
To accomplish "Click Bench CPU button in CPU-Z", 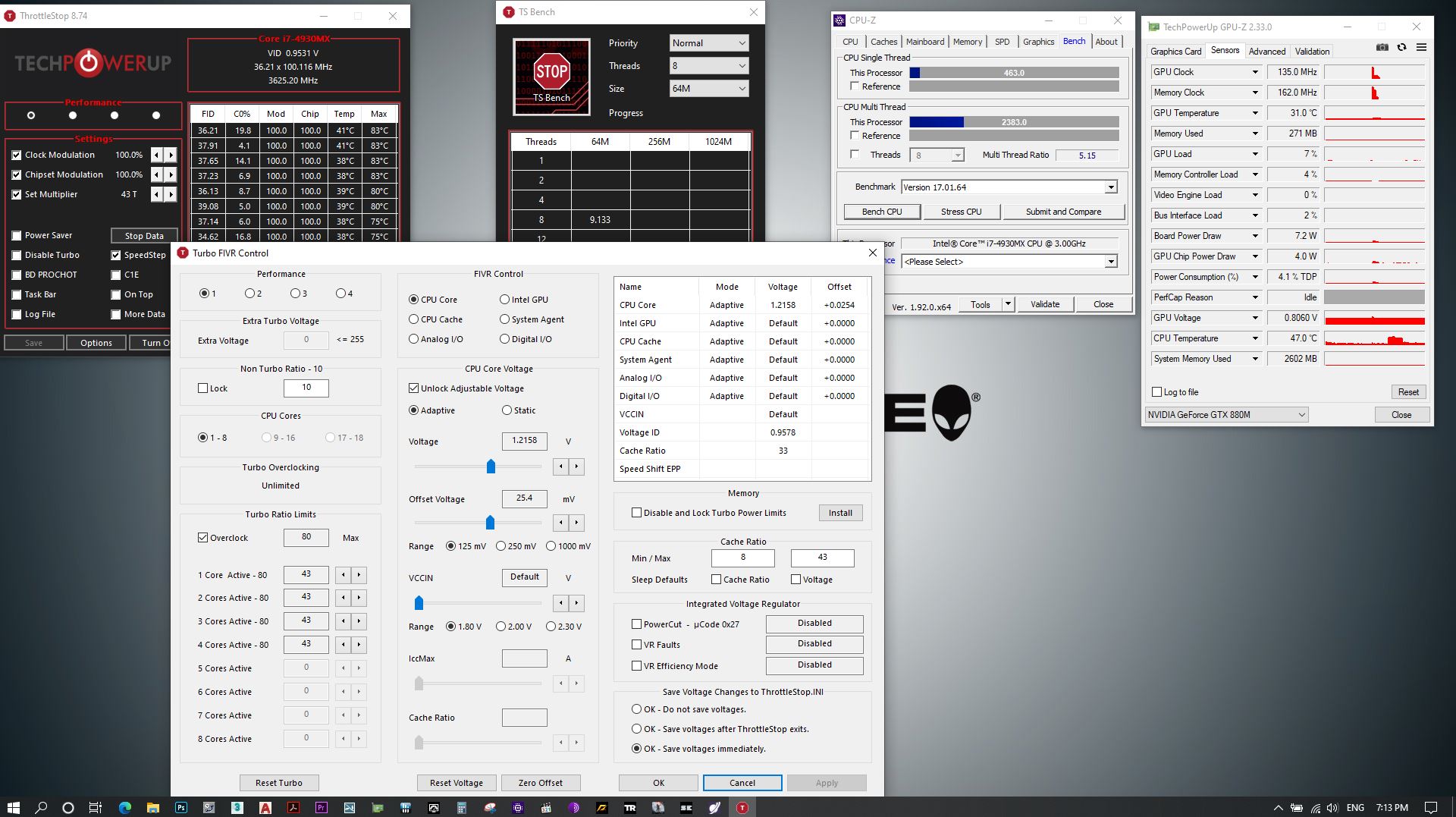I will point(882,212).
